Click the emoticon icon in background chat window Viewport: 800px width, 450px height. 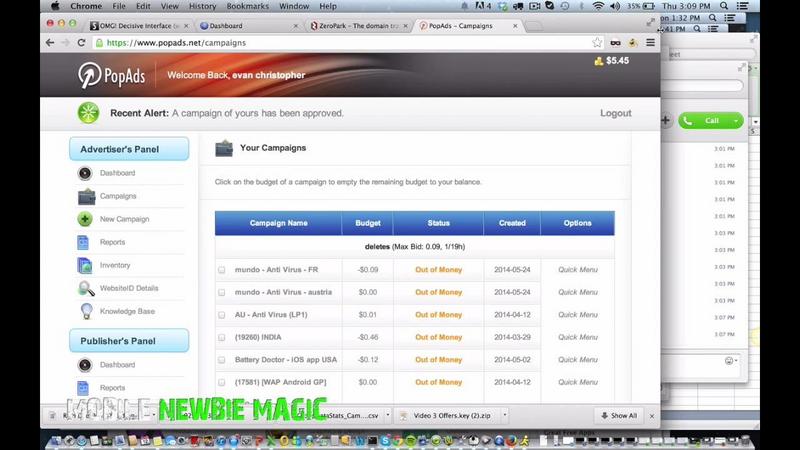coord(729,361)
